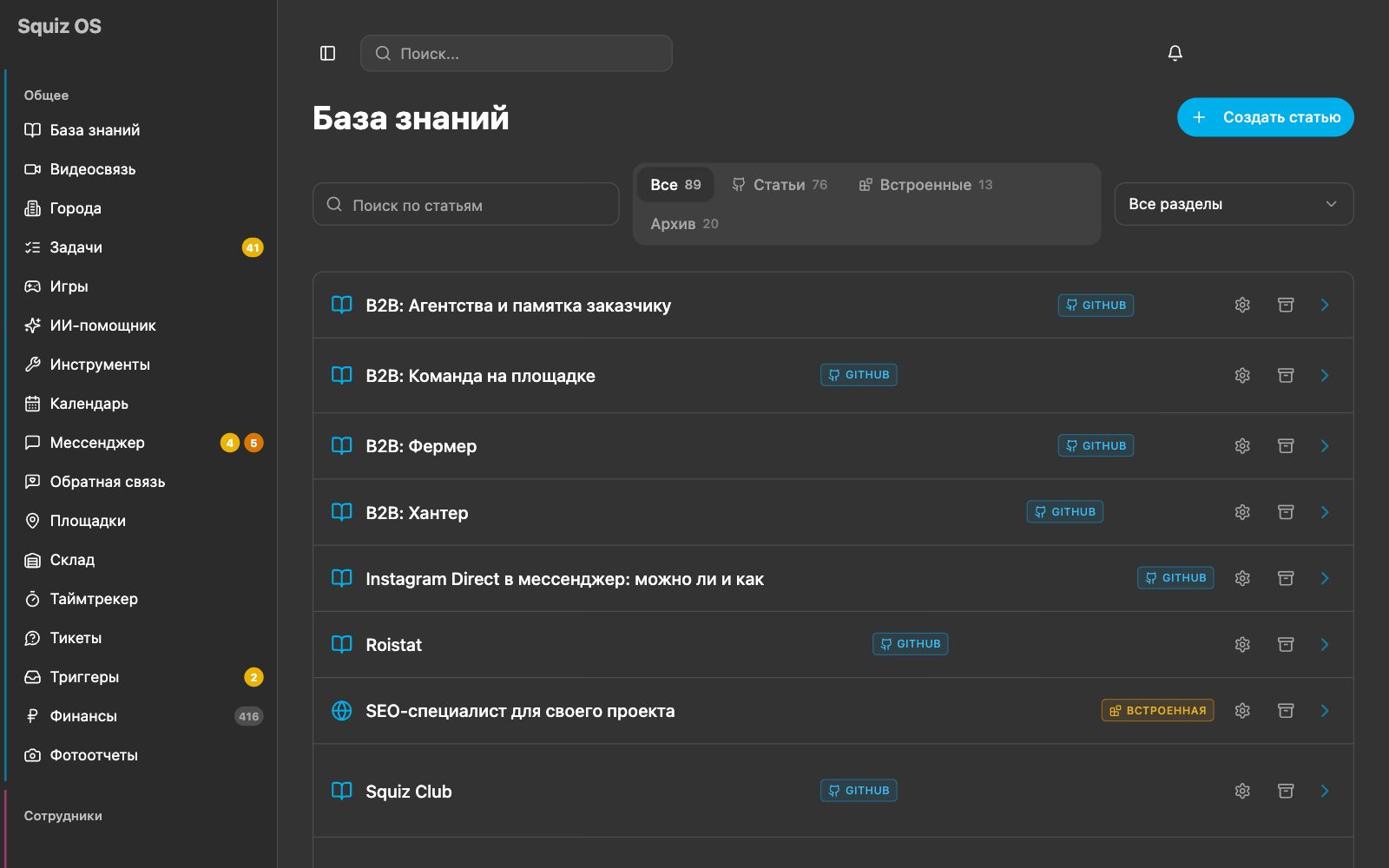Open notifications bell
The height and width of the screenshot is (868, 1389).
[x=1175, y=53]
